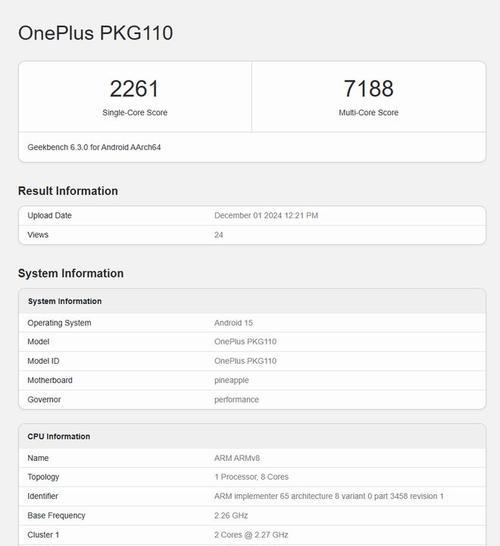Click the Topology value 1 Processor, 8 Cores
This screenshot has height=546, width=500.
pos(251,477)
